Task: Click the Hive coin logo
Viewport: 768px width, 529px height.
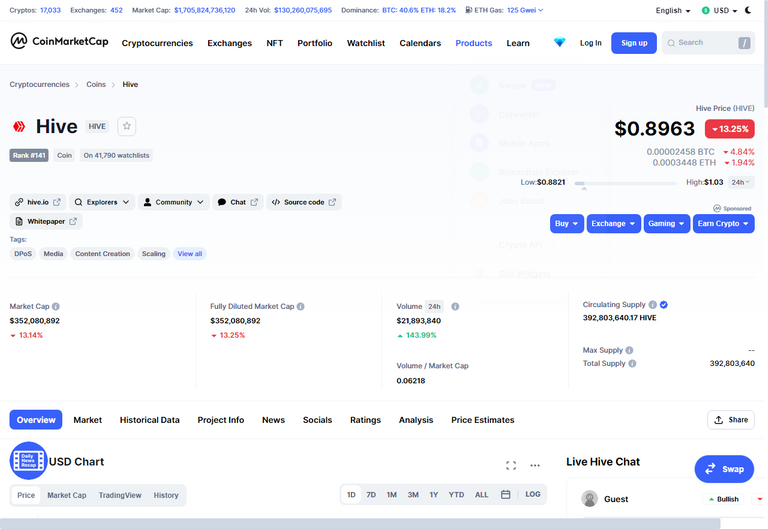Action: pyautogui.click(x=19, y=127)
